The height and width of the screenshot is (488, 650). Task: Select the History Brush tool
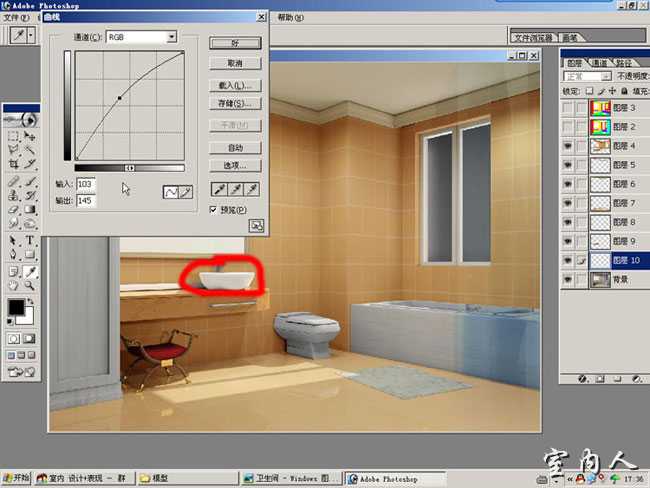click(29, 195)
